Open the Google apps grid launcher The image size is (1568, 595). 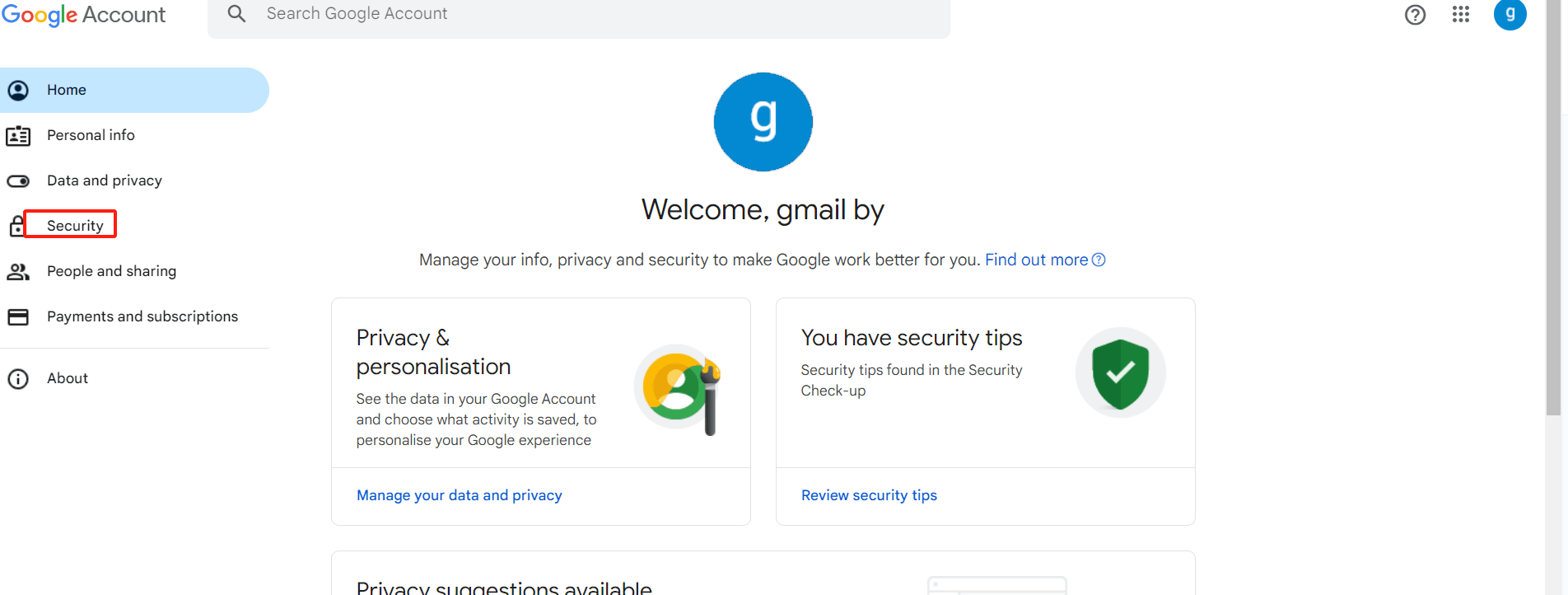tap(1461, 15)
